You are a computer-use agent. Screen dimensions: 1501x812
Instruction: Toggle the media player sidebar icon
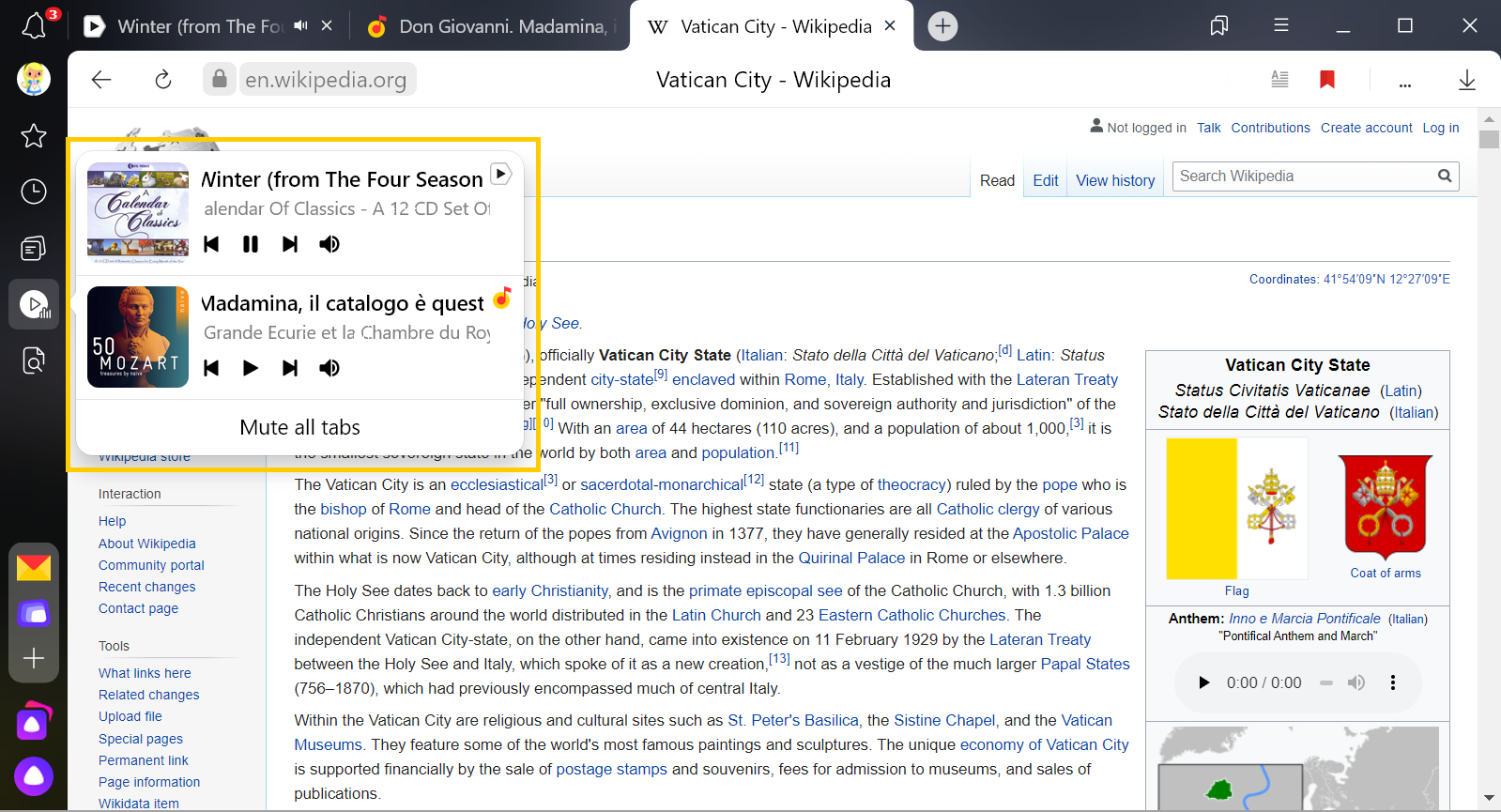pyautogui.click(x=34, y=304)
